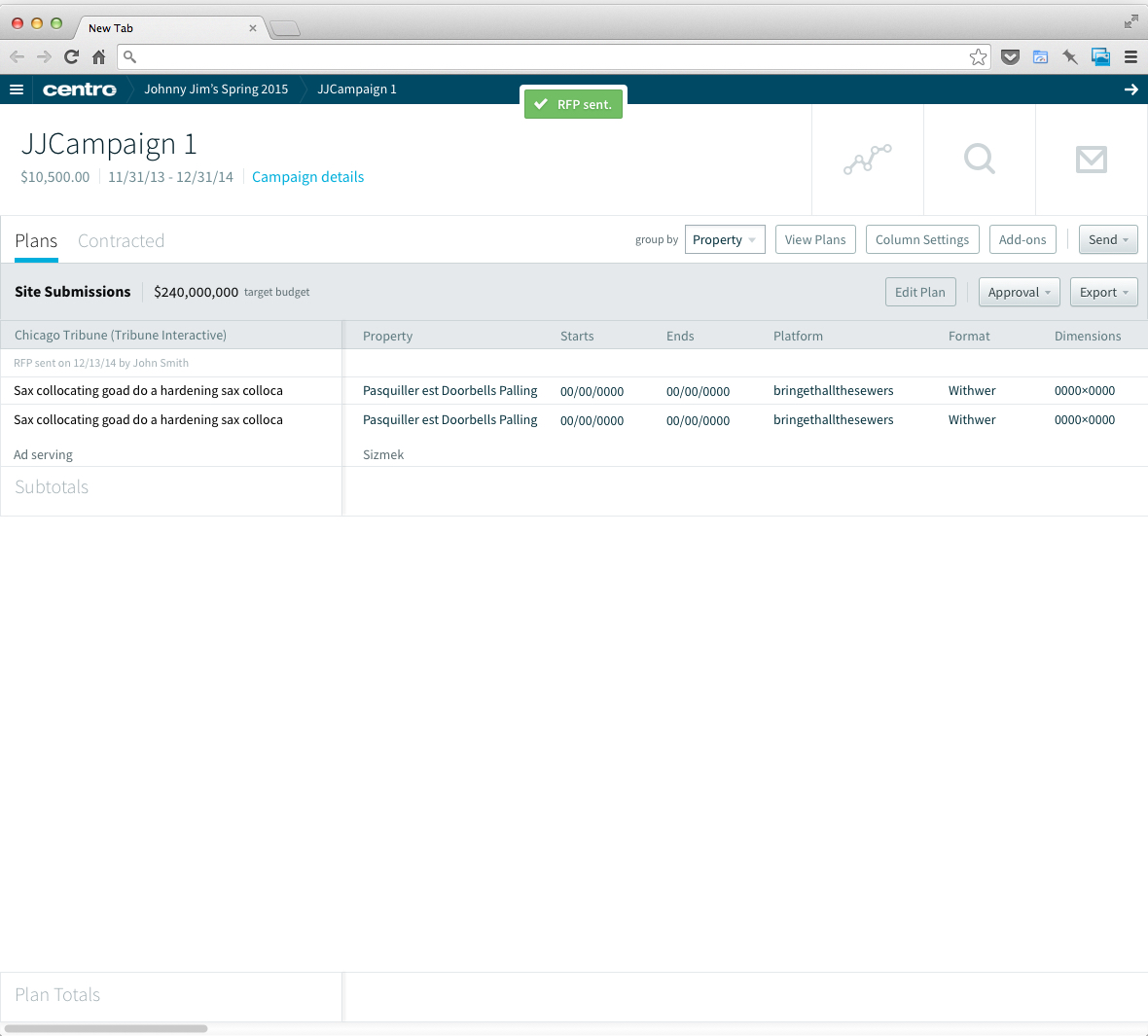
Task: Click the 11/31/13 - 12/31/14 date range
Action: (x=170, y=177)
